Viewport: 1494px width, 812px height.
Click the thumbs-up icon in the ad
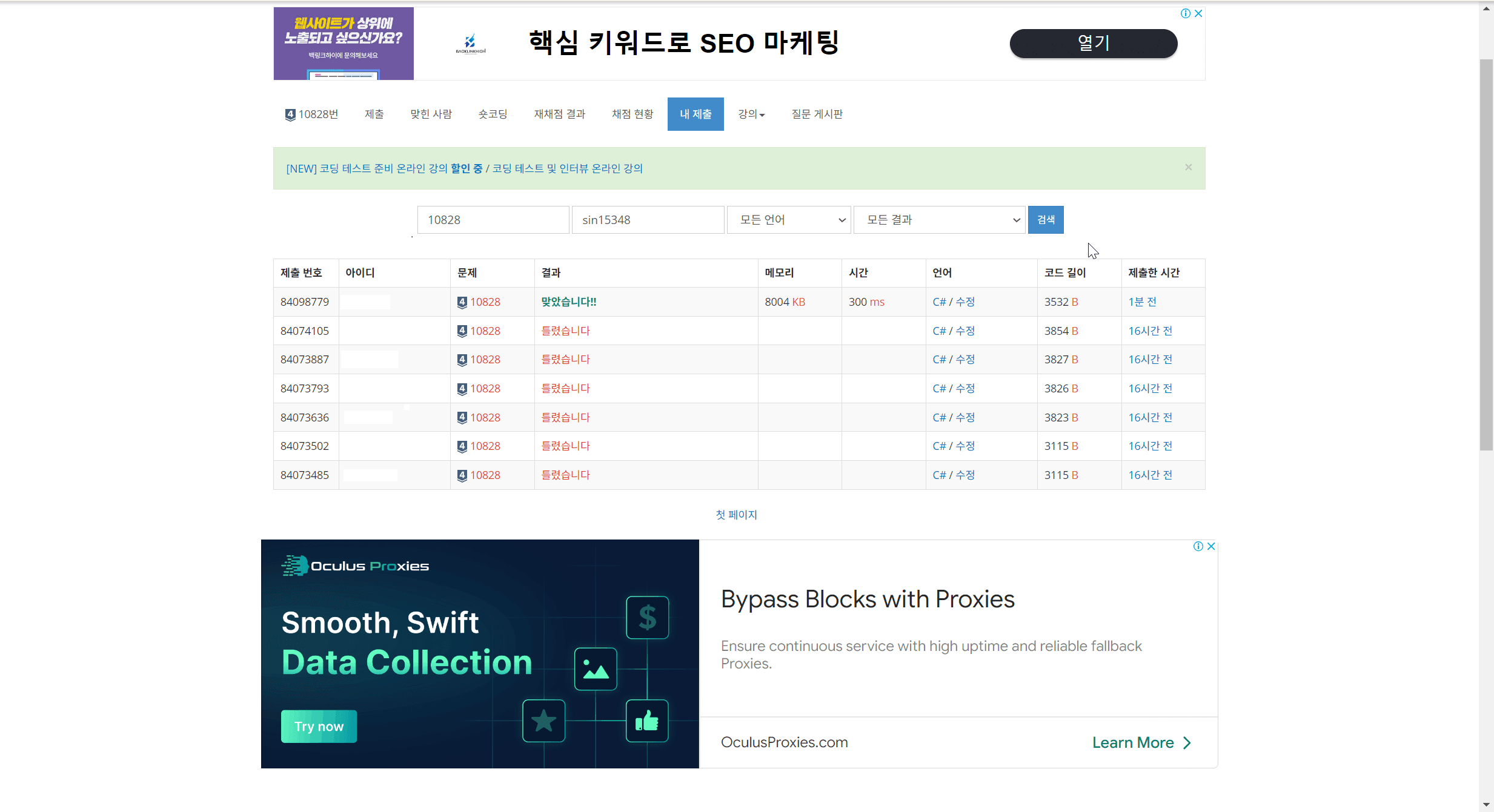tap(647, 721)
